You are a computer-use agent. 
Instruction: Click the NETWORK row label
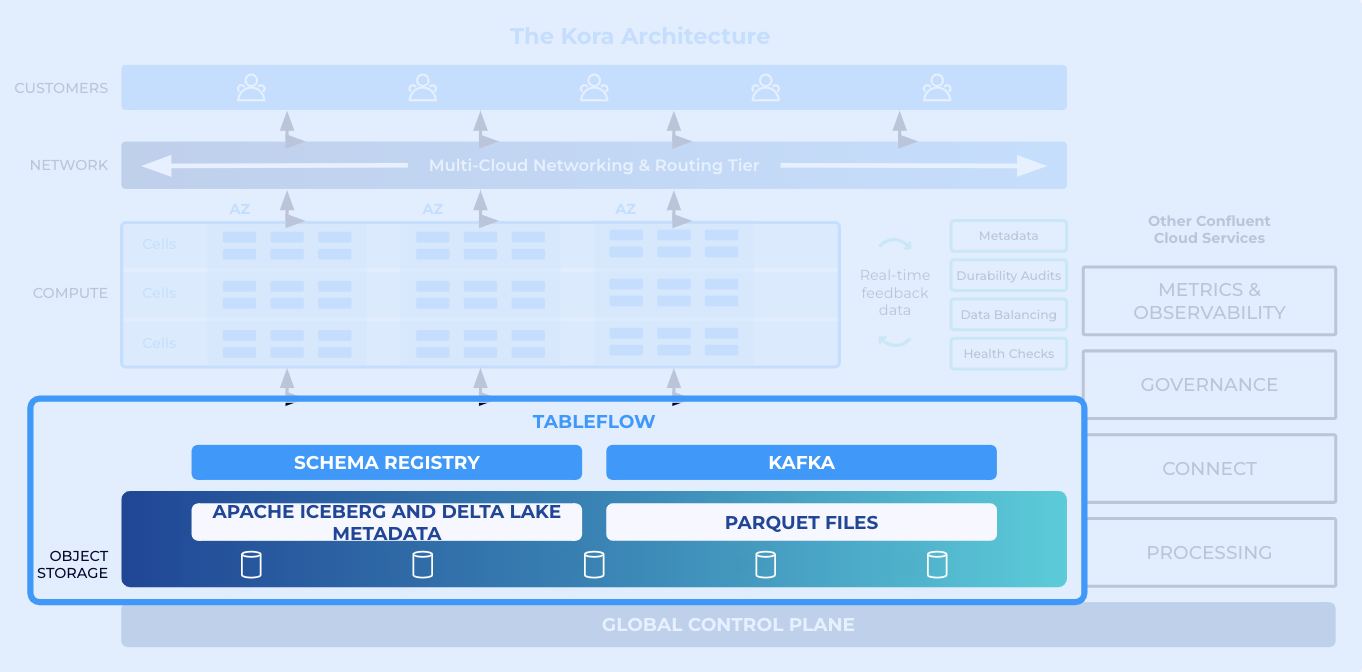pyautogui.click(x=69, y=165)
